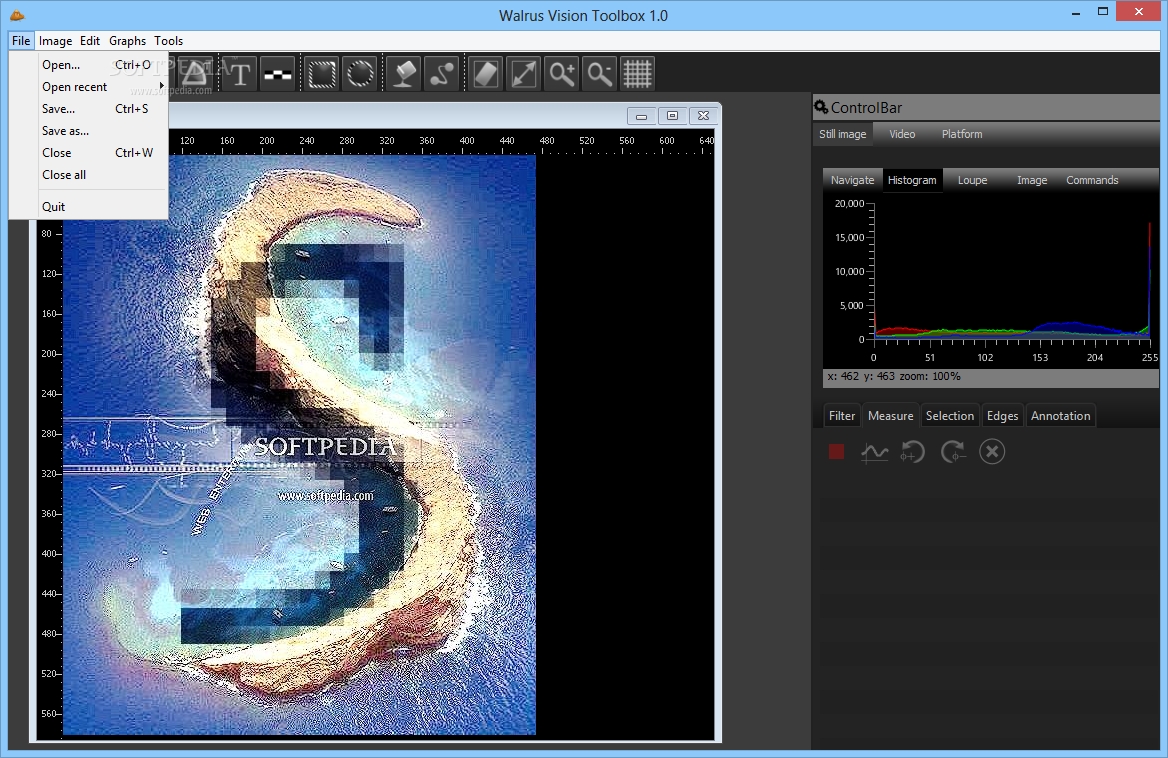The height and width of the screenshot is (758, 1168).
Task: Pick the eraser tool
Action: click(x=486, y=74)
